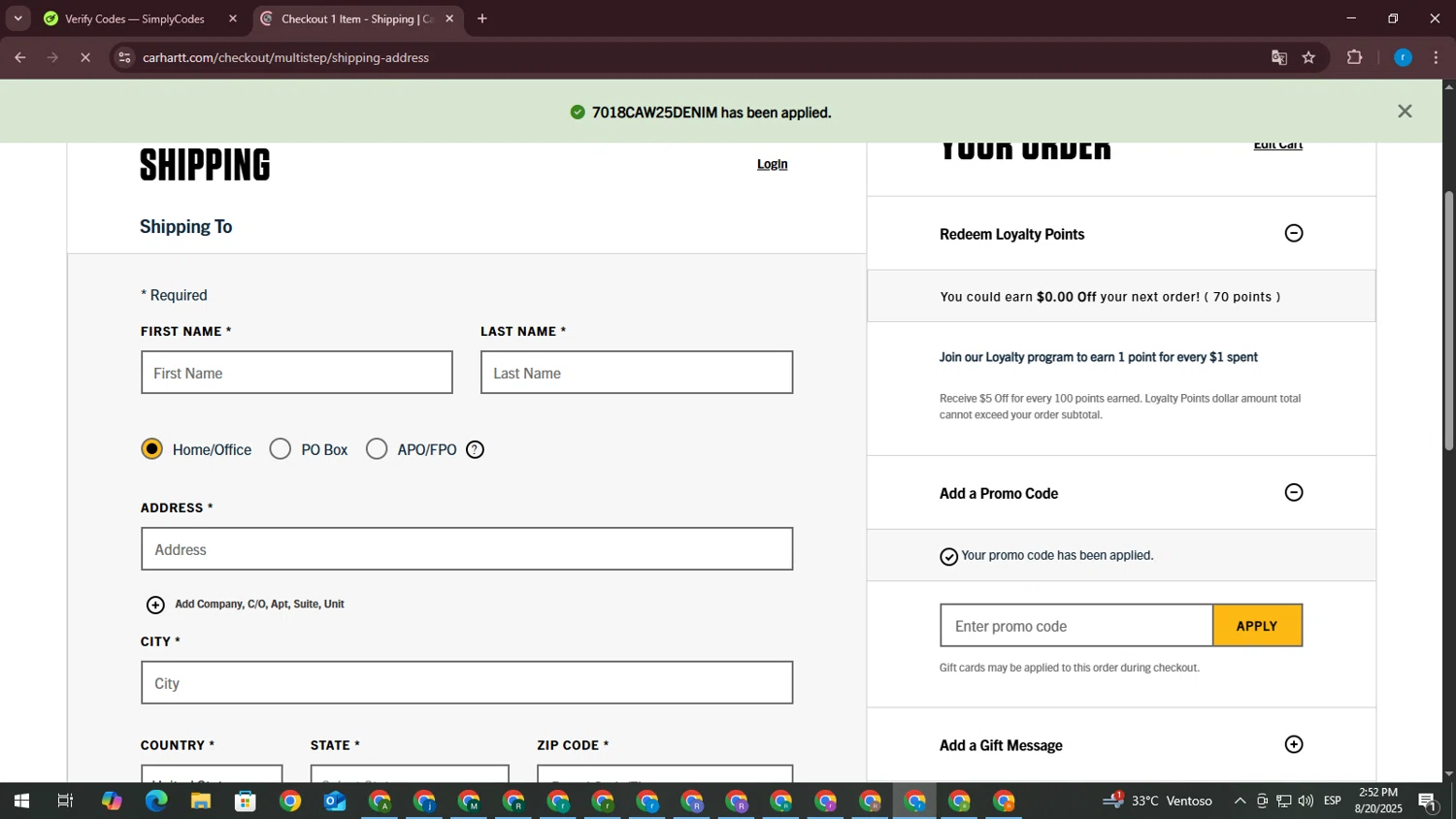This screenshot has height=819, width=1456.
Task: Open the Country dropdown
Action: click(x=212, y=773)
